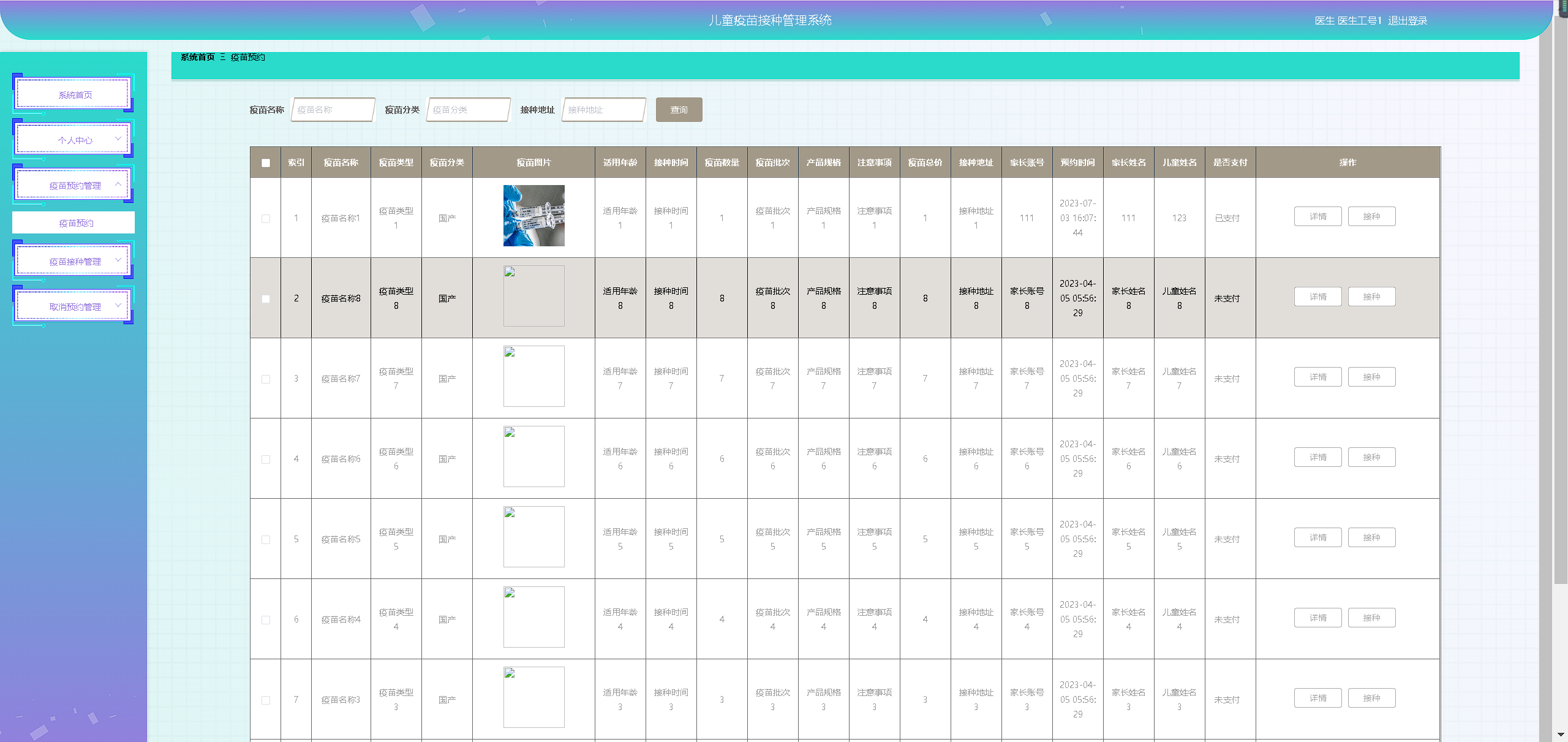1568x742 pixels.
Task: Collapse the 疫苗预约管理 sidebar section
Action: 75,186
